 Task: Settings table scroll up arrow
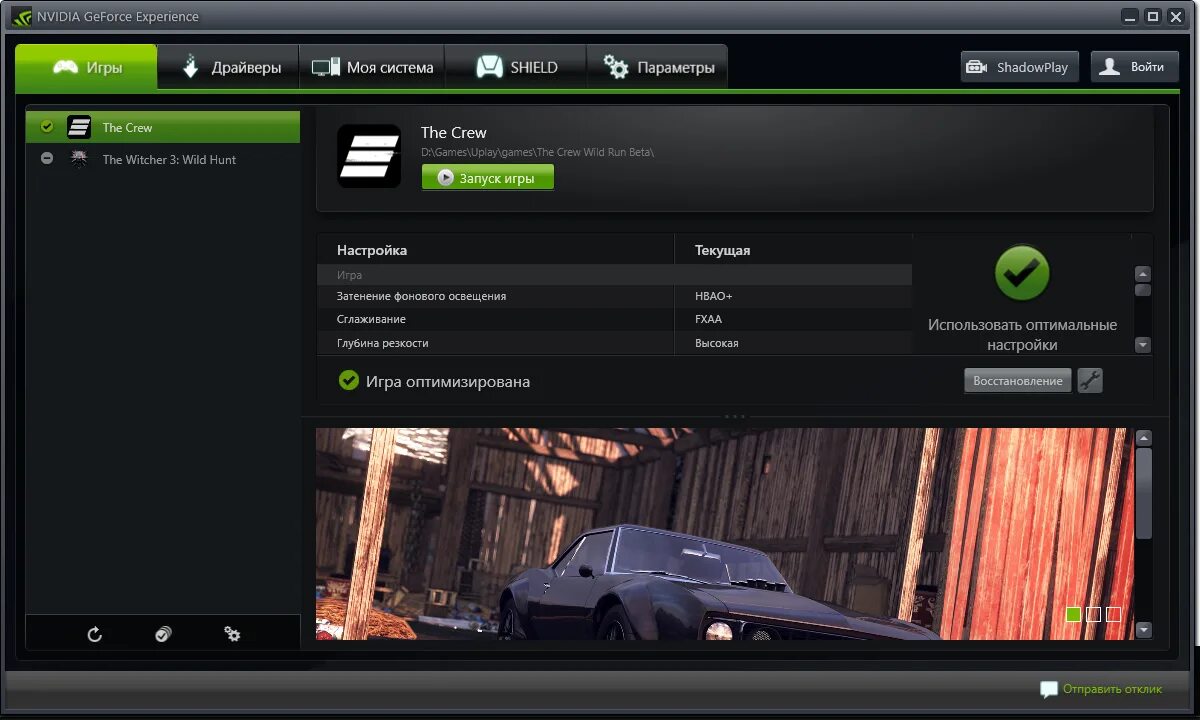pos(1143,274)
